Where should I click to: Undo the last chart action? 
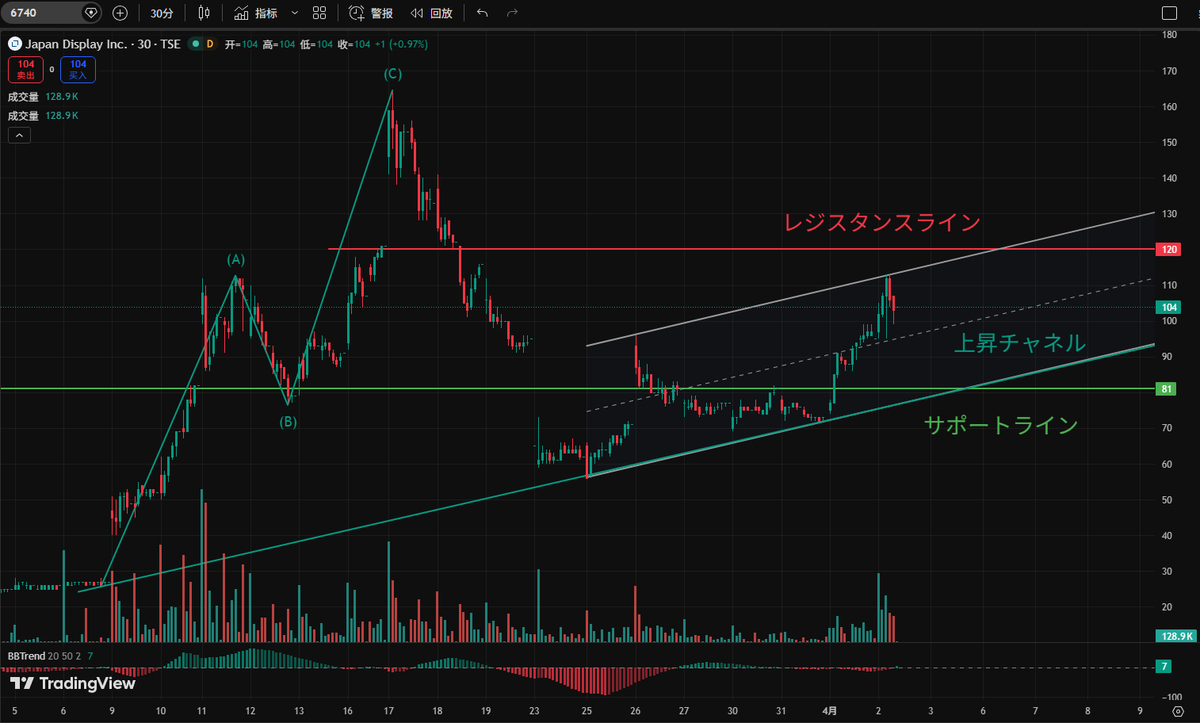483,13
